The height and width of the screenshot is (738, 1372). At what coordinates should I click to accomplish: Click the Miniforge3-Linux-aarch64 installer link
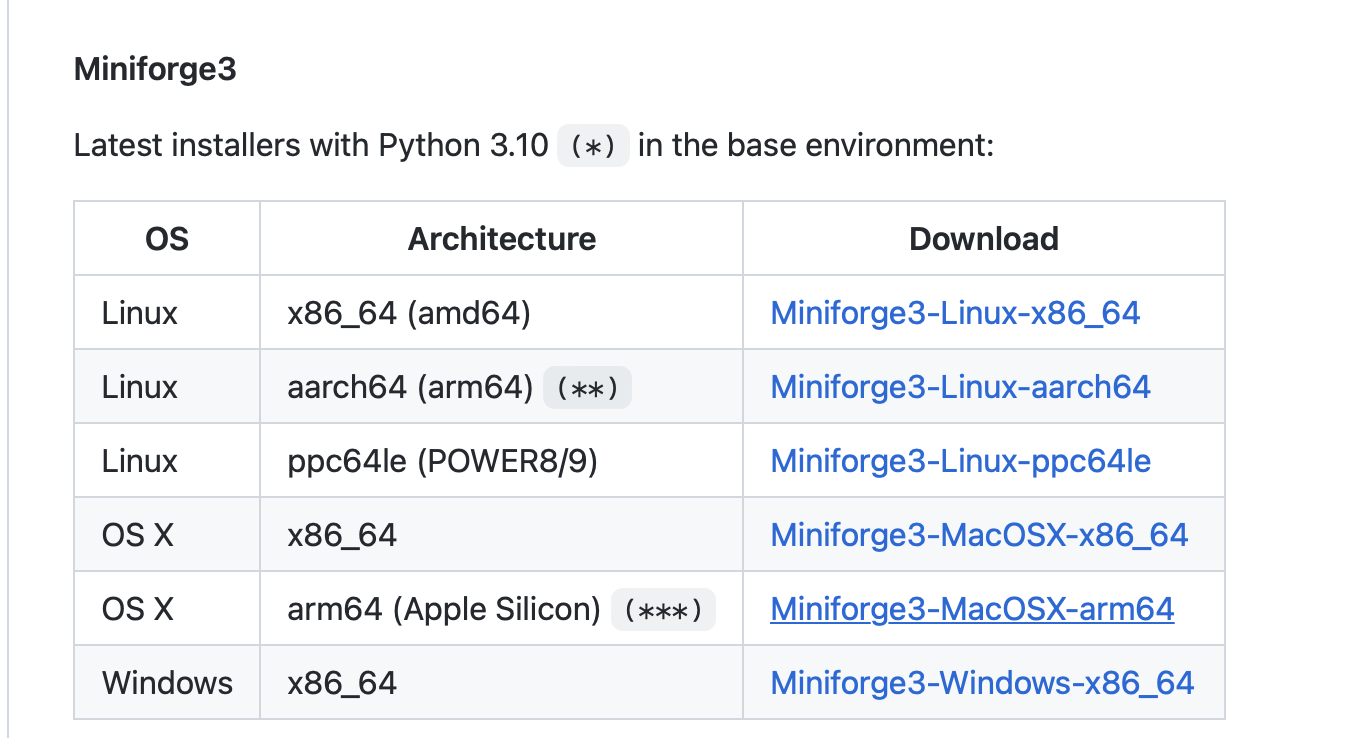pos(960,387)
